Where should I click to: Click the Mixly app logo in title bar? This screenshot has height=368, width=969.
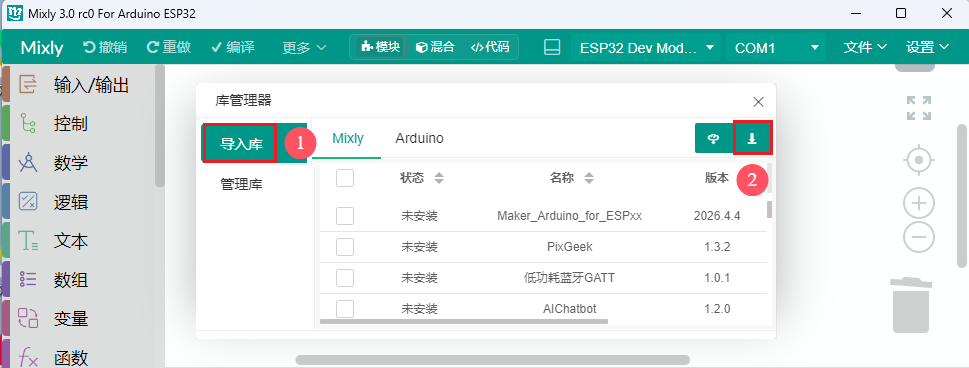tap(14, 13)
